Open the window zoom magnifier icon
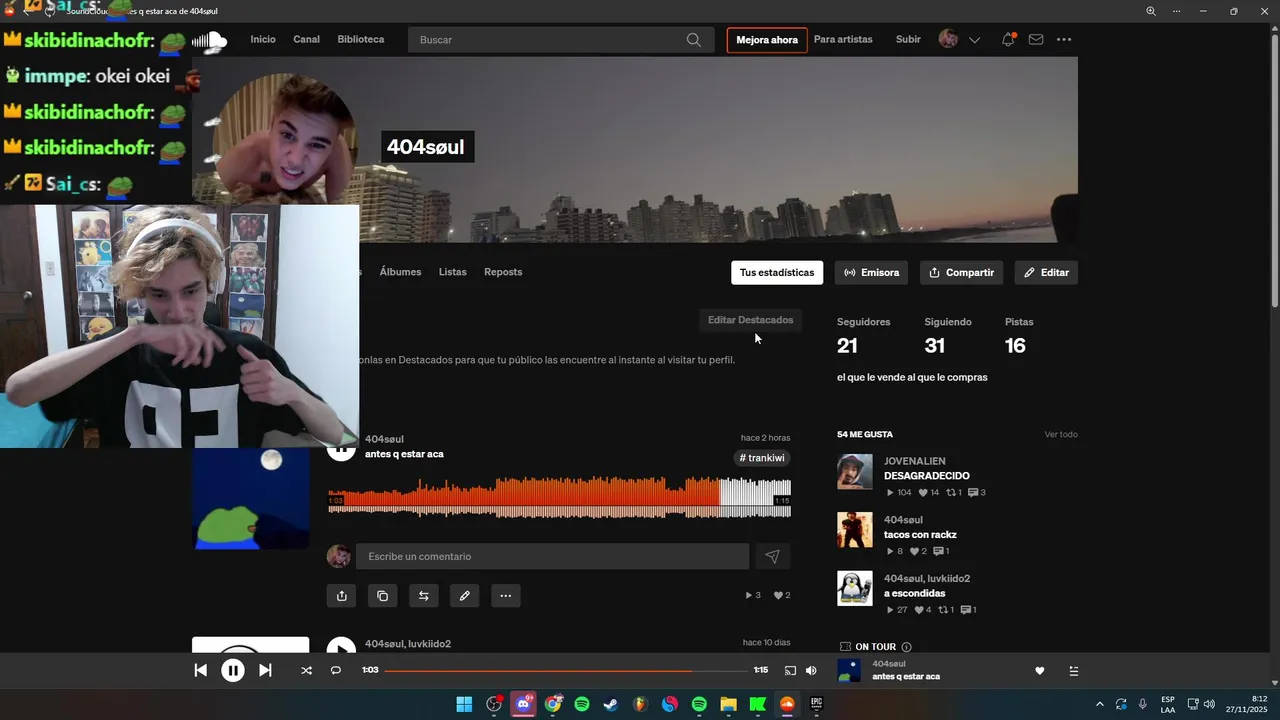Image resolution: width=1280 pixels, height=720 pixels. (x=1150, y=11)
